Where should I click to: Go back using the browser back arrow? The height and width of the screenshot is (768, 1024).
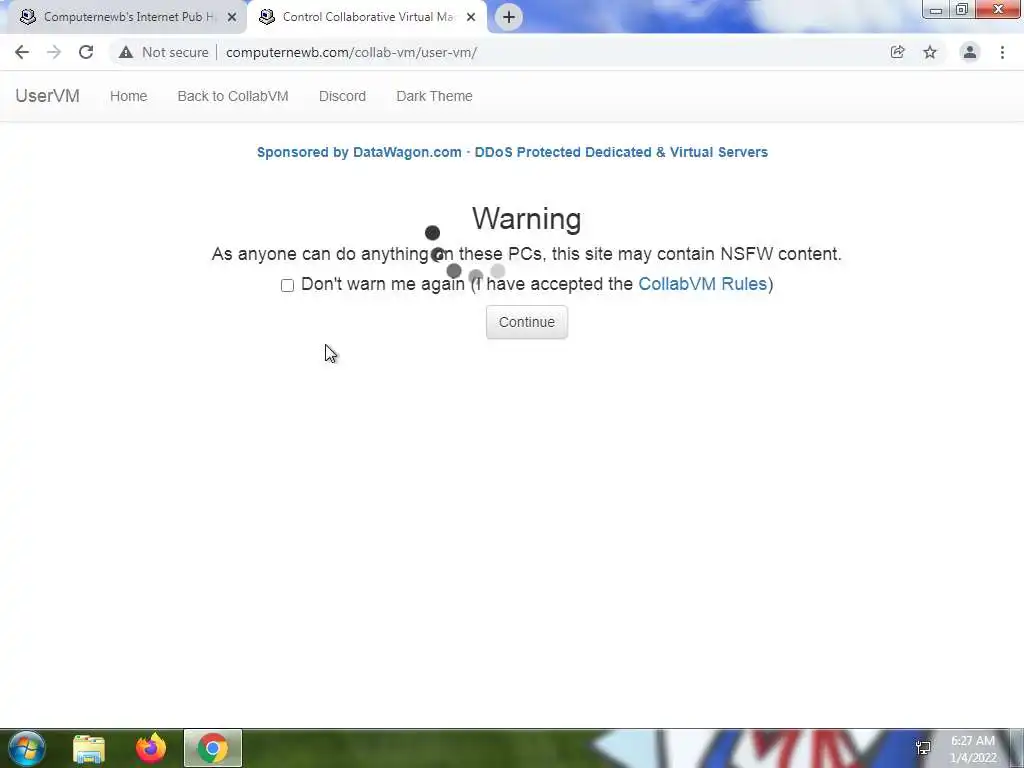coord(22,52)
